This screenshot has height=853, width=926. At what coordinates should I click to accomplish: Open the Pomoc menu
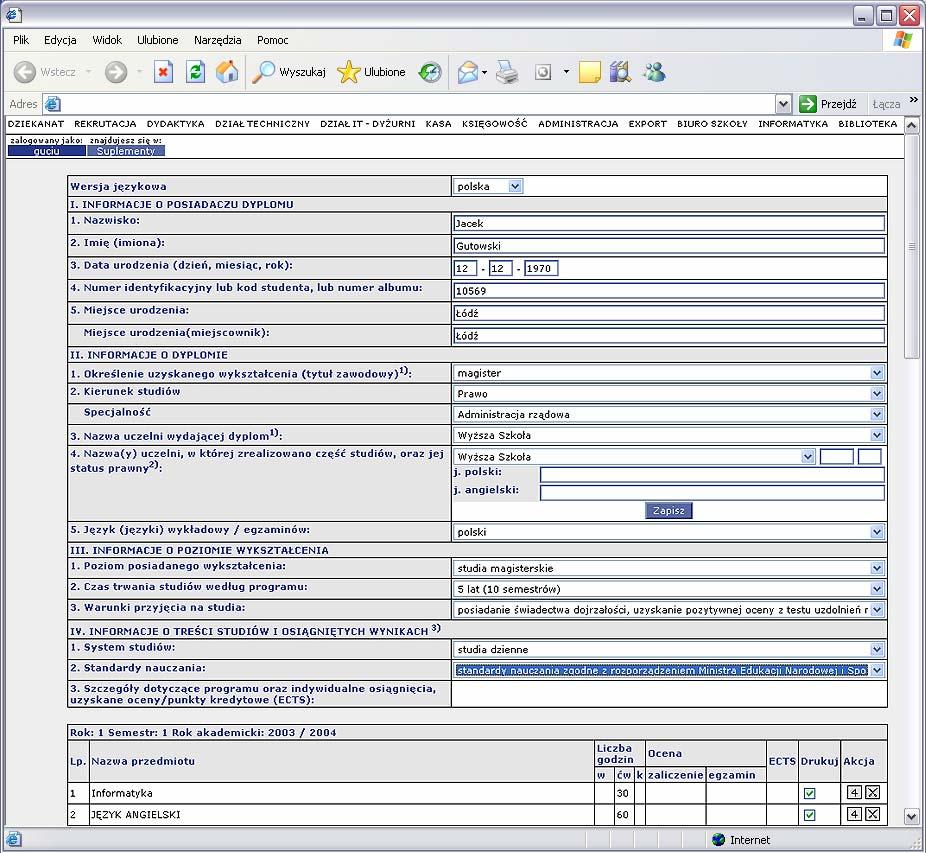[272, 40]
